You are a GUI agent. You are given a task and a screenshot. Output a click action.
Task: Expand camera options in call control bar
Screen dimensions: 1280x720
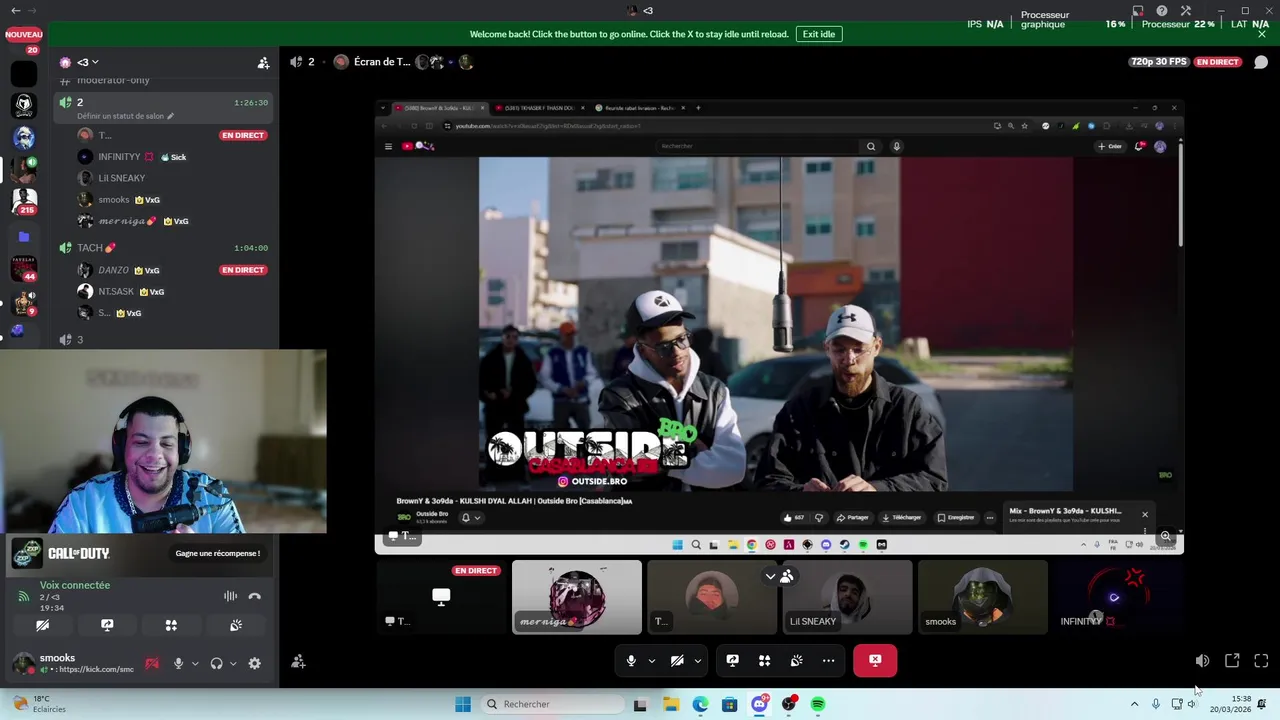(x=697, y=660)
